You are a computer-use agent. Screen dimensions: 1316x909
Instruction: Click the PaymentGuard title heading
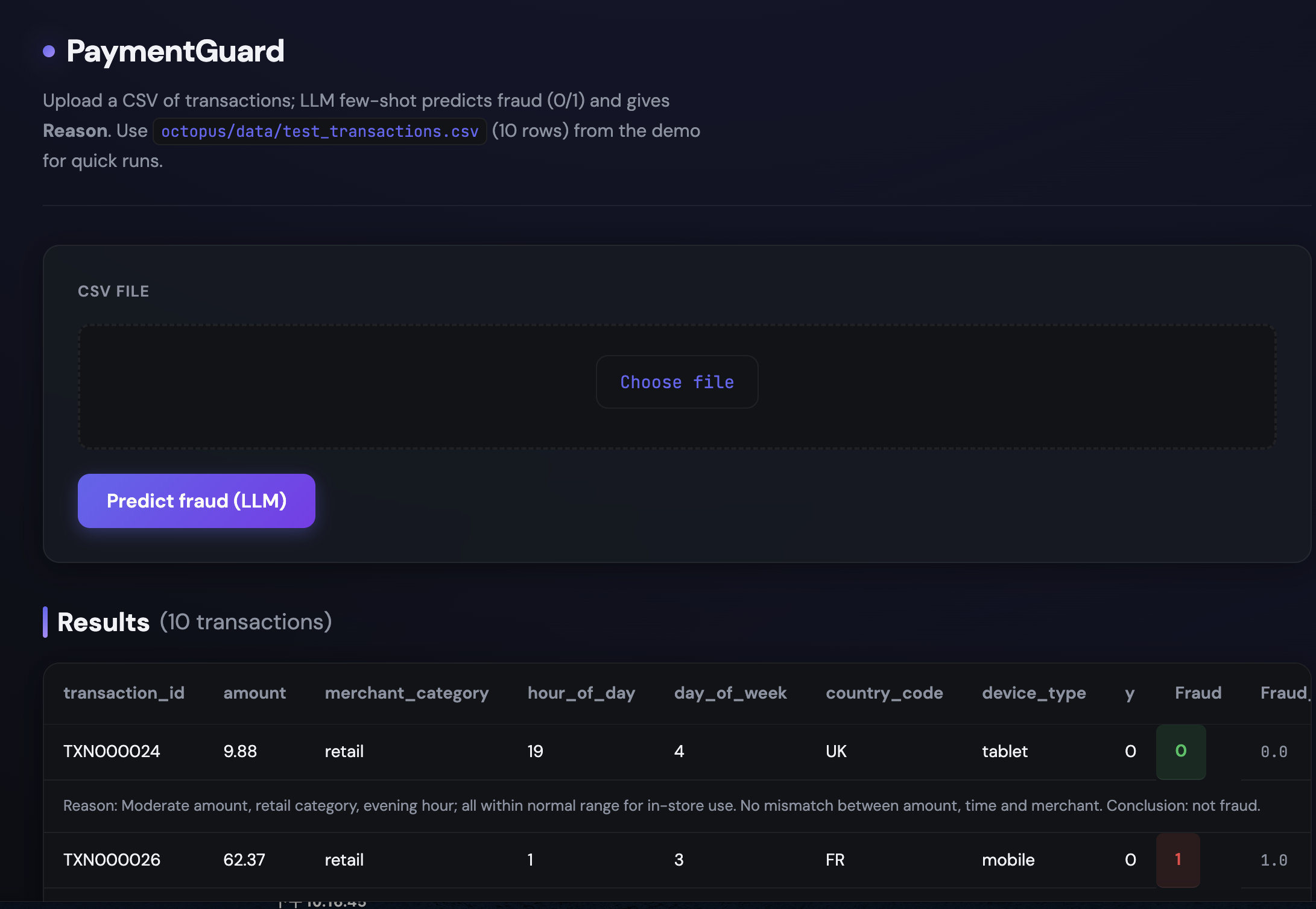[175, 51]
